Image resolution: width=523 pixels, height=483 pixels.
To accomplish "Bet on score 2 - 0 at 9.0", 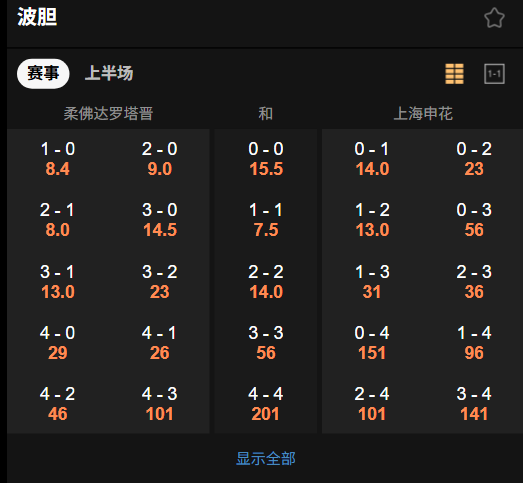I will tap(159, 159).
